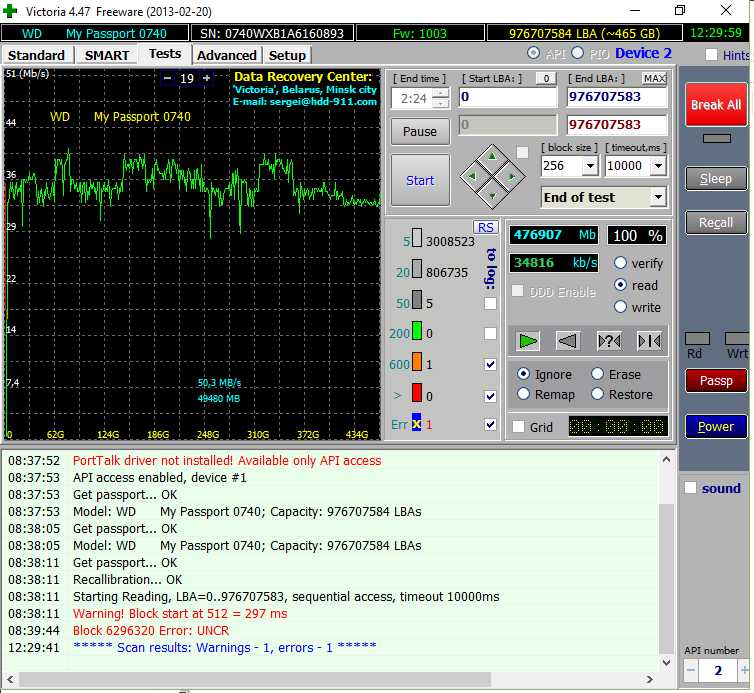Click the up arrow on navigation diamond
754x693 pixels.
[492, 156]
